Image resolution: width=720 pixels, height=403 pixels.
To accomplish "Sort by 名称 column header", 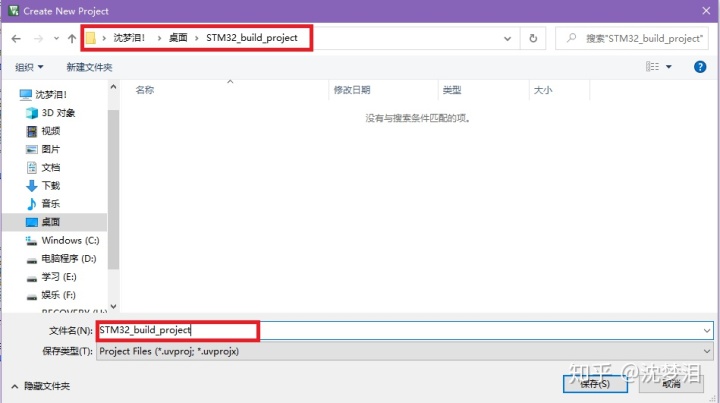I will click(x=145, y=90).
